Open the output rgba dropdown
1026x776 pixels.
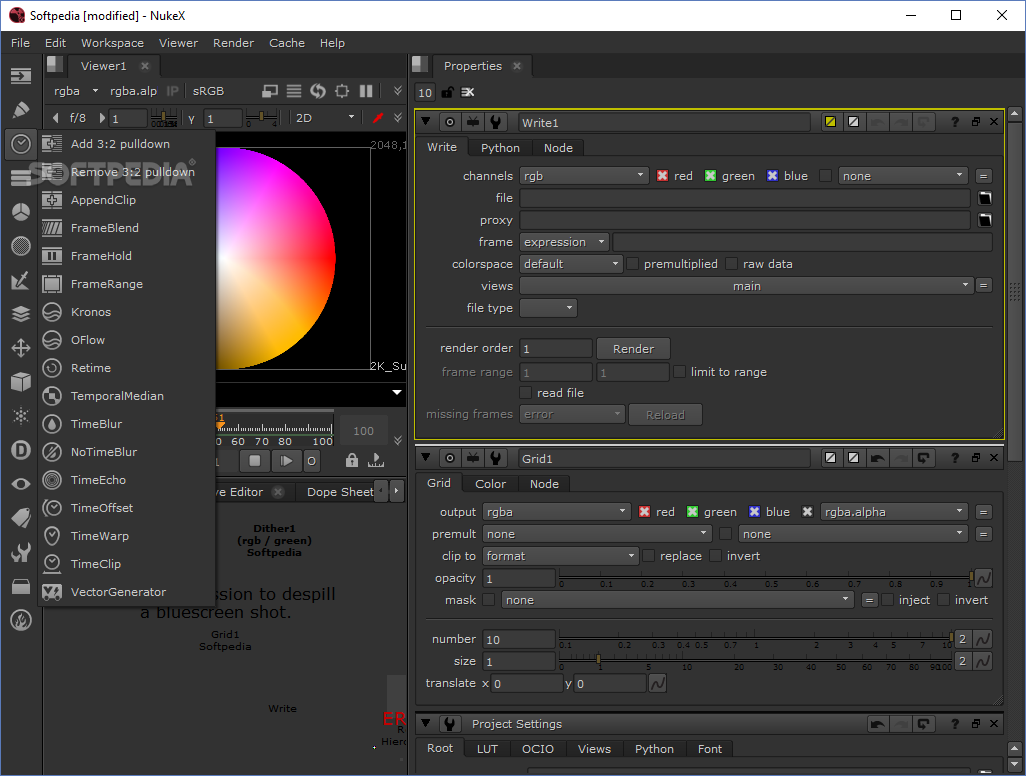pyautogui.click(x=557, y=512)
